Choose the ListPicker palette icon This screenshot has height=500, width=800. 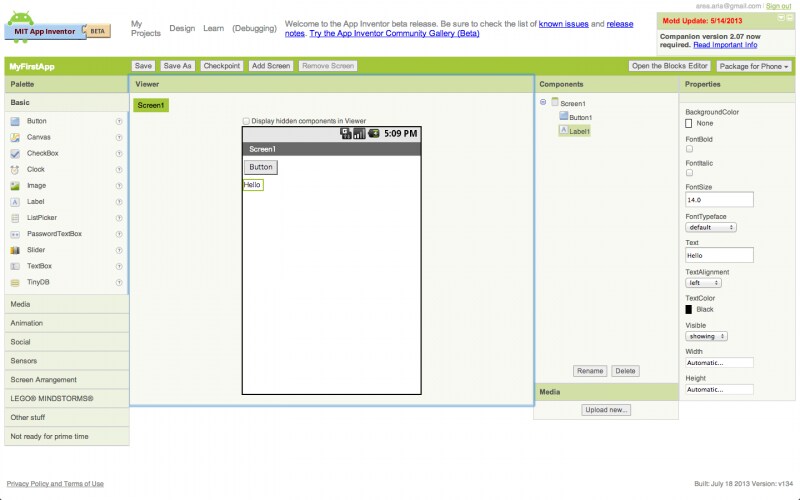15,217
